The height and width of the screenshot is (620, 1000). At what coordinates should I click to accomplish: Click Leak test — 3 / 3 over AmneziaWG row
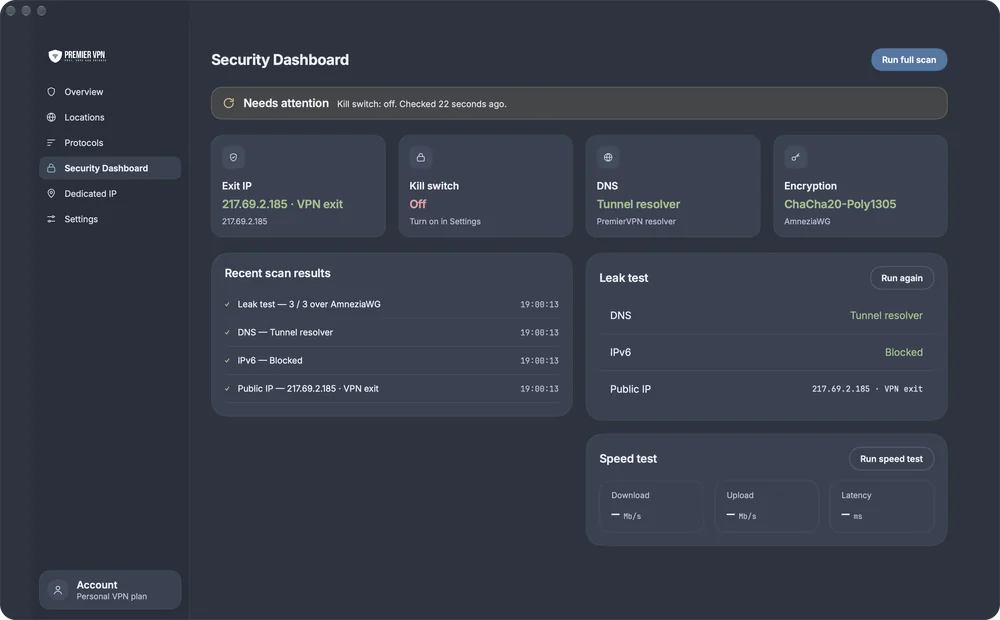(x=392, y=304)
